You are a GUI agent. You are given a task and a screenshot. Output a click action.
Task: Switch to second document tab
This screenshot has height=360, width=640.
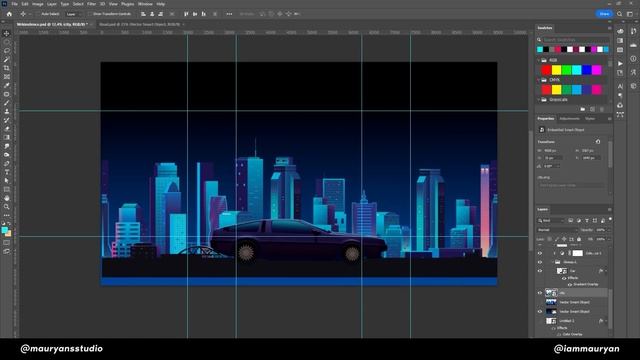tap(139, 24)
